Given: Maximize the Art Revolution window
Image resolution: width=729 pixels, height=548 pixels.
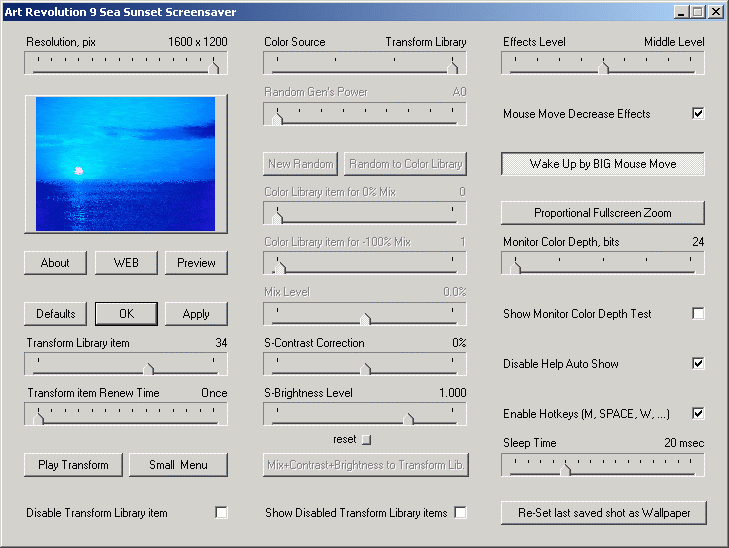Looking at the screenshot, I should pos(697,12).
